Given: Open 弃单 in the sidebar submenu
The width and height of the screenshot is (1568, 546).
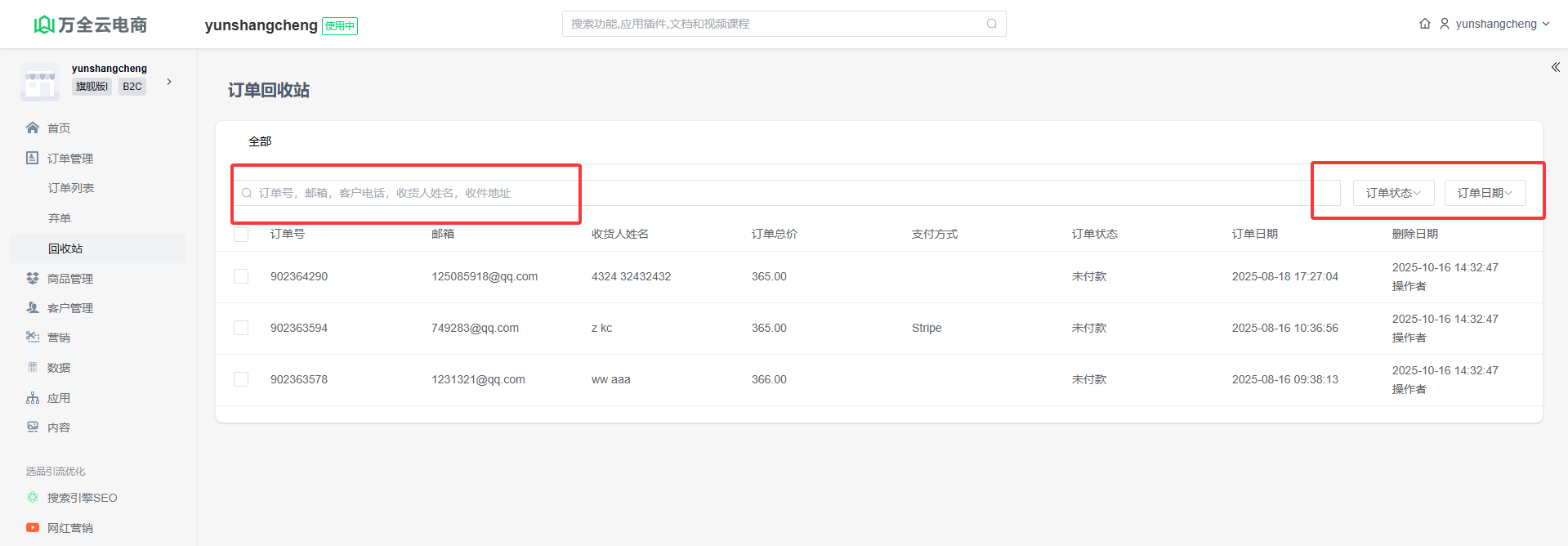Looking at the screenshot, I should (x=60, y=218).
